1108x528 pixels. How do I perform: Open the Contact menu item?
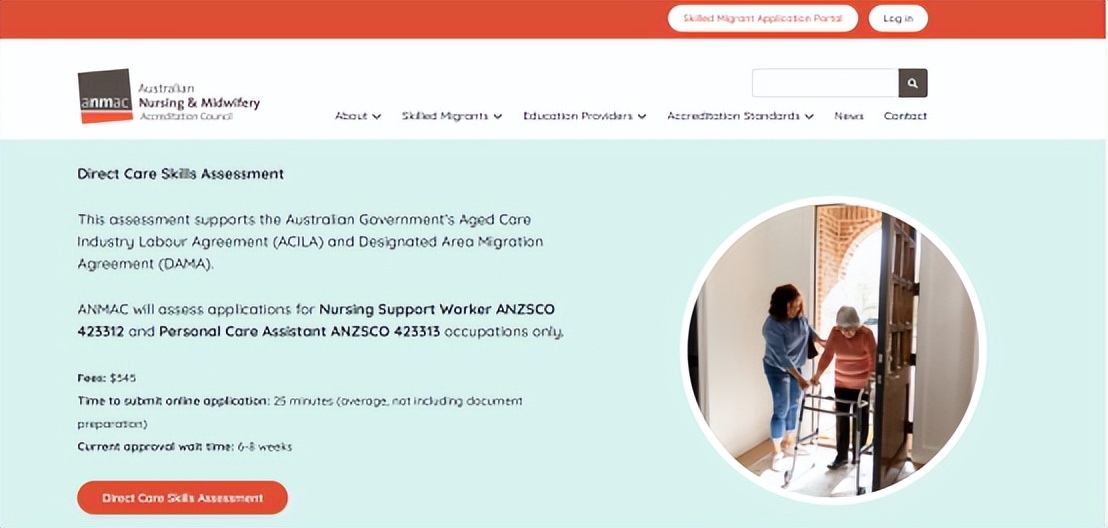click(x=905, y=116)
